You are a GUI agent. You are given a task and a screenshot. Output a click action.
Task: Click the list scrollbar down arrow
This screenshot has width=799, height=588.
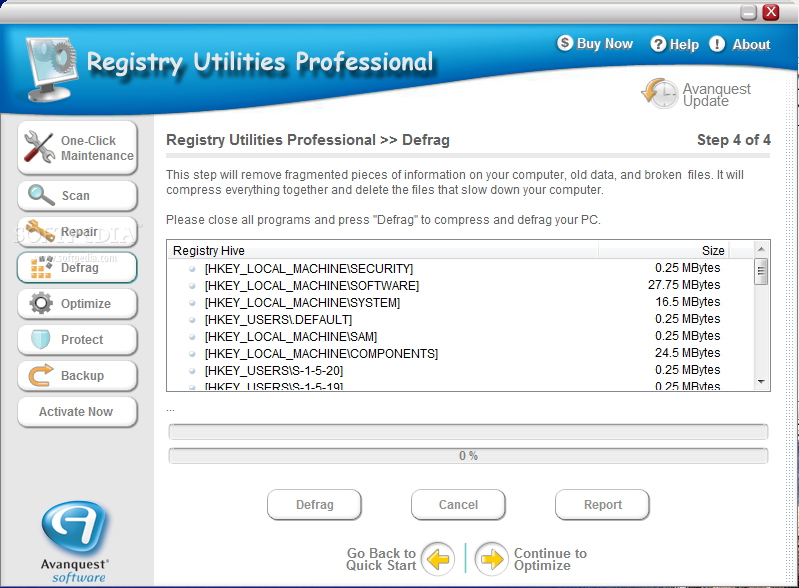[x=761, y=382]
